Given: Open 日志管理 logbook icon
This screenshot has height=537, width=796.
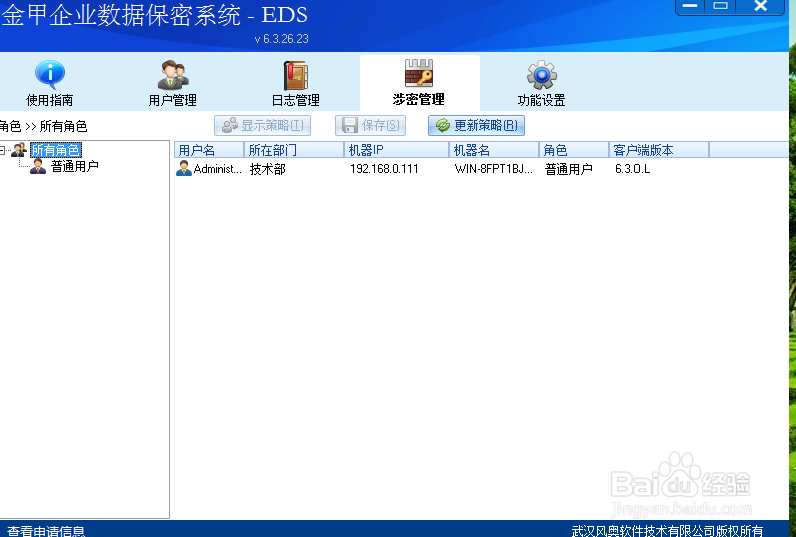Looking at the screenshot, I should [x=295, y=76].
